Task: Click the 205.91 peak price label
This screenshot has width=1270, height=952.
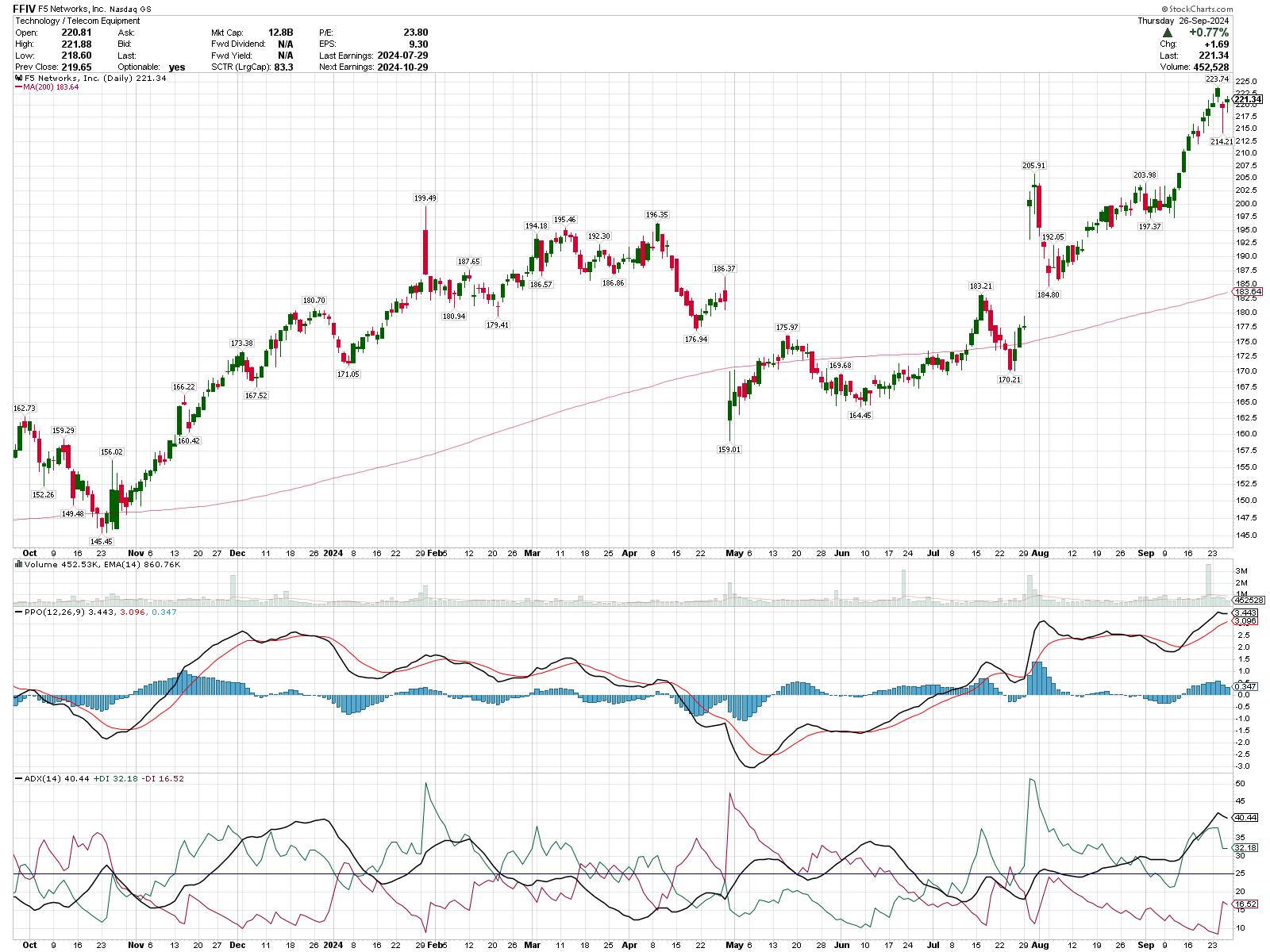Action: [1033, 166]
